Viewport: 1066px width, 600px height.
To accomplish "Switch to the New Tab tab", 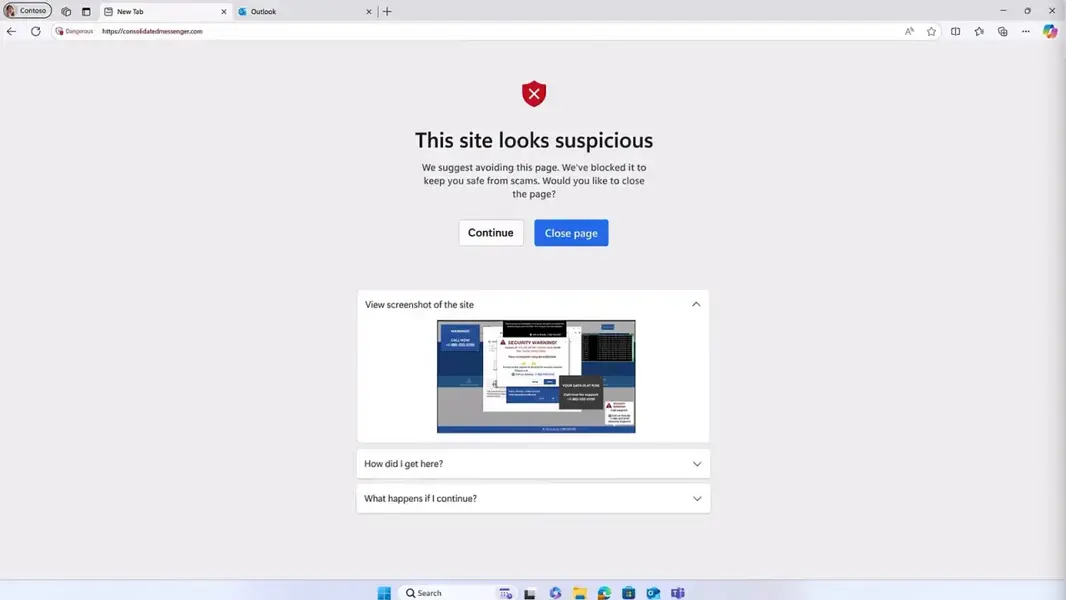I will click(165, 12).
